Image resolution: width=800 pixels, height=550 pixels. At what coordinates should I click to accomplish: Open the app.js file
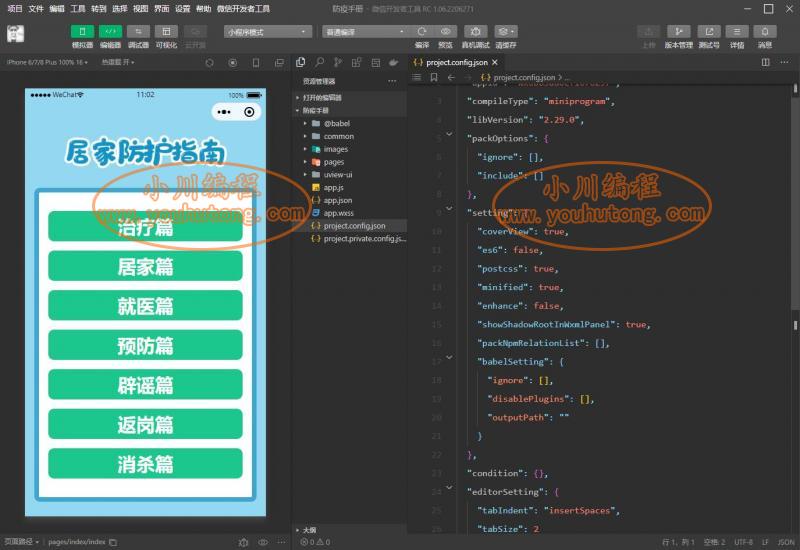(x=350, y=187)
